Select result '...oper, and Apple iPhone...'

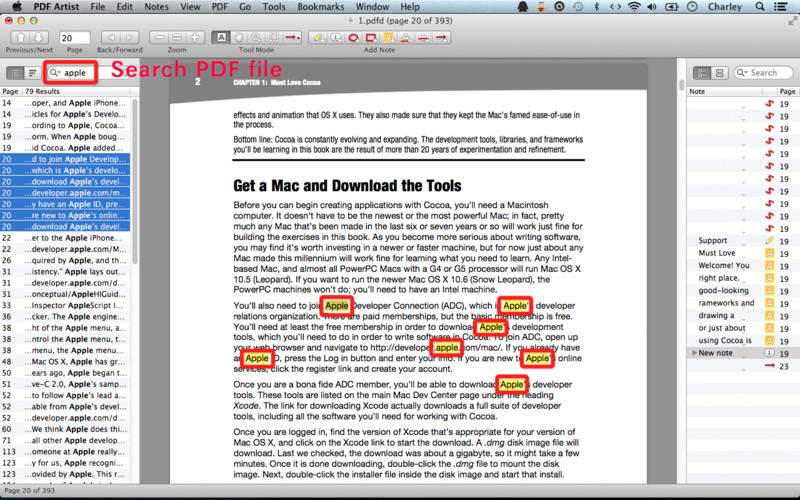65,103
